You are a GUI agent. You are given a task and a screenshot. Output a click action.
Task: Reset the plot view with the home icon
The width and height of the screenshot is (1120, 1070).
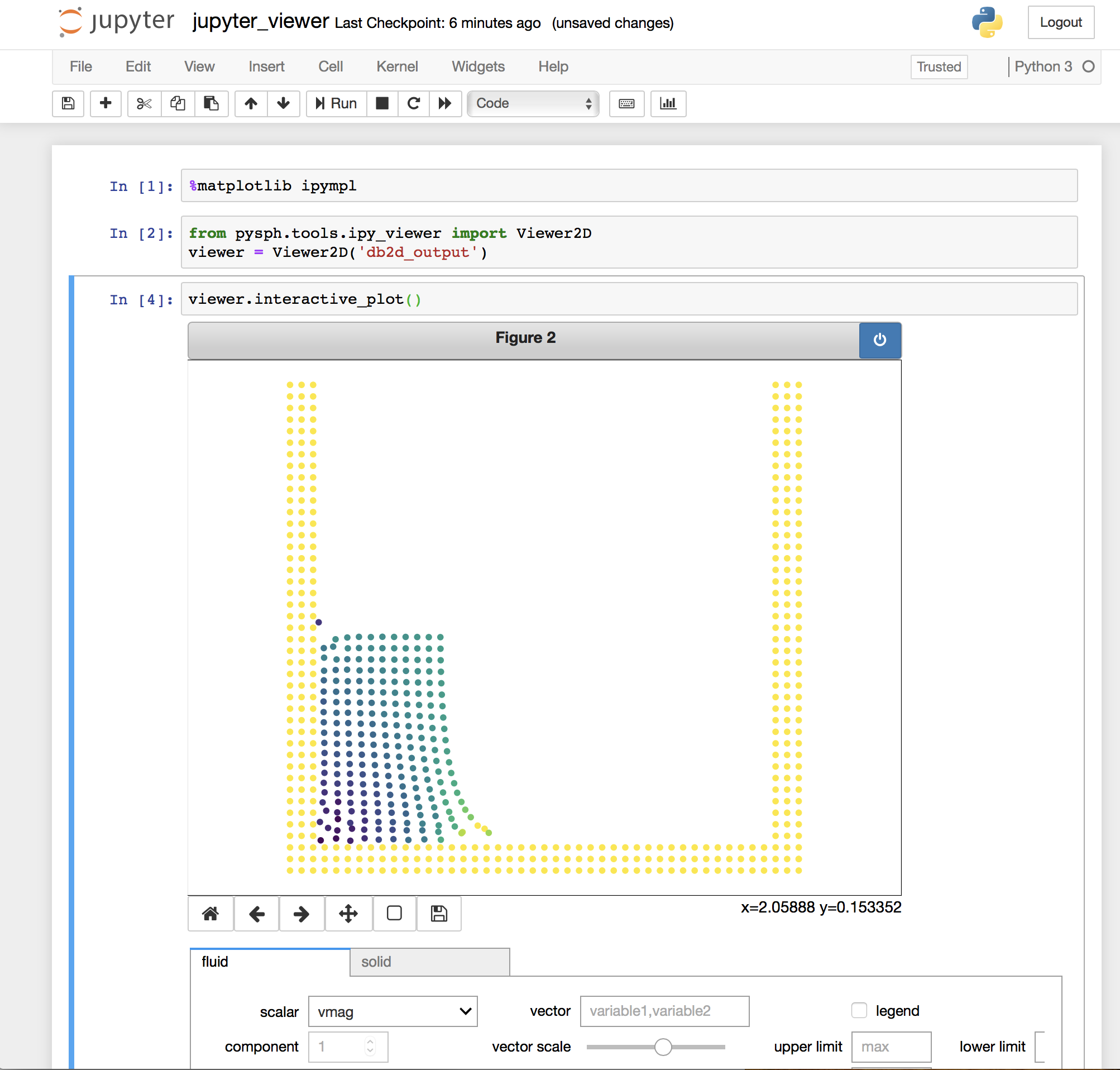pyautogui.click(x=210, y=914)
